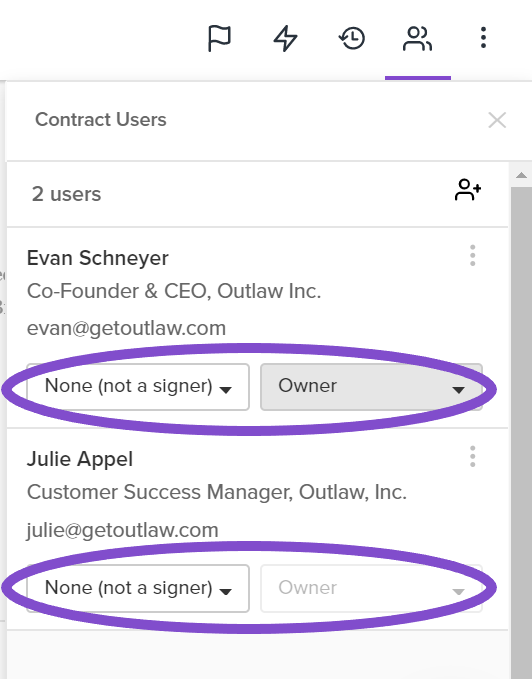This screenshot has height=679, width=532.
Task: Open the top toolbar three-dot menu
Action: coord(484,38)
